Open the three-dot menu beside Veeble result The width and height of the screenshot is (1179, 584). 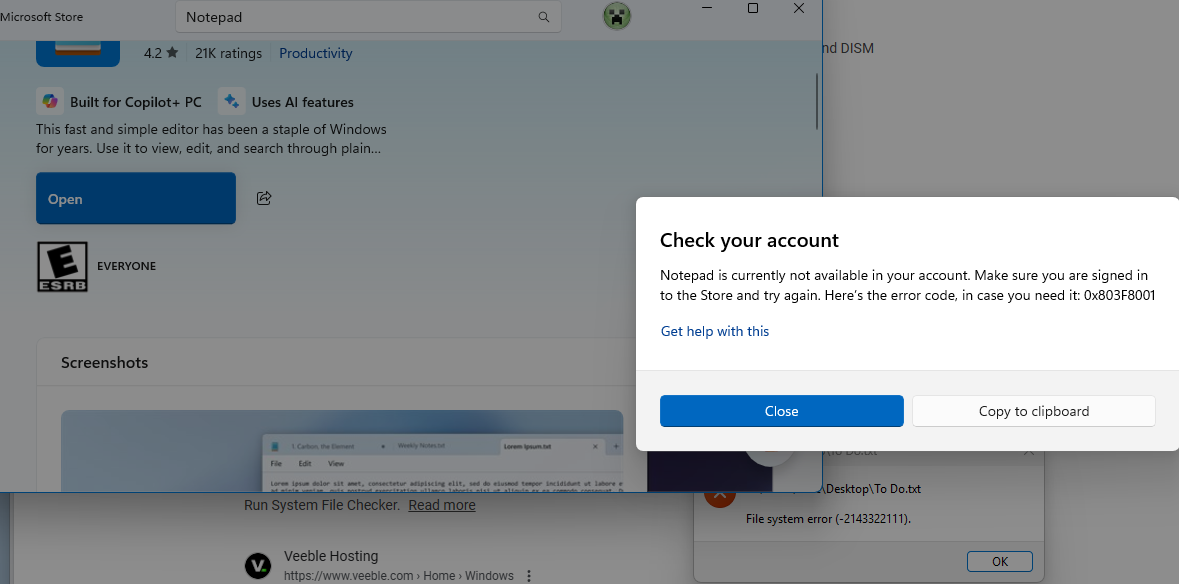(x=529, y=576)
